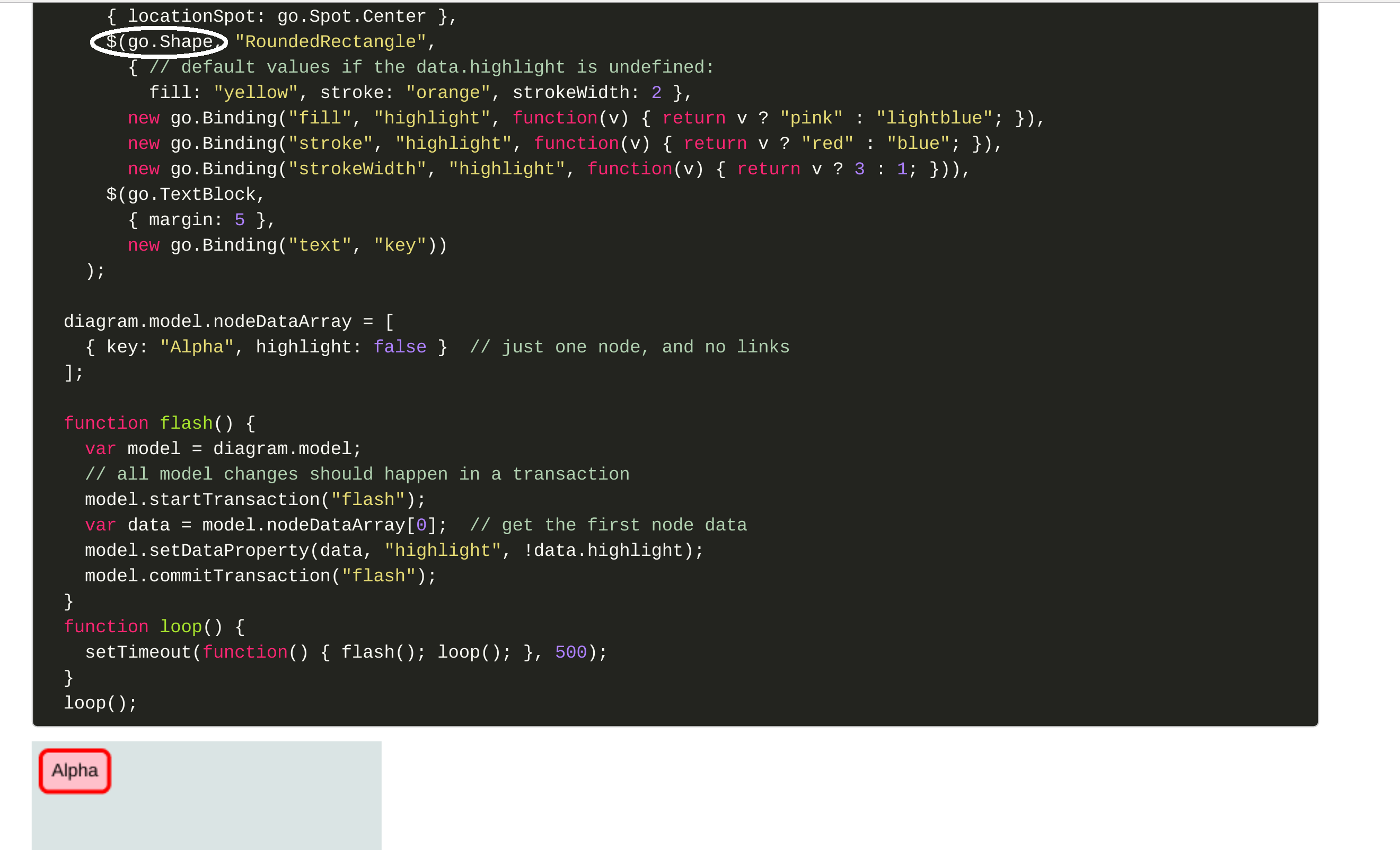
Task: Click the "blue" string in stroke binding
Action: pos(918,144)
